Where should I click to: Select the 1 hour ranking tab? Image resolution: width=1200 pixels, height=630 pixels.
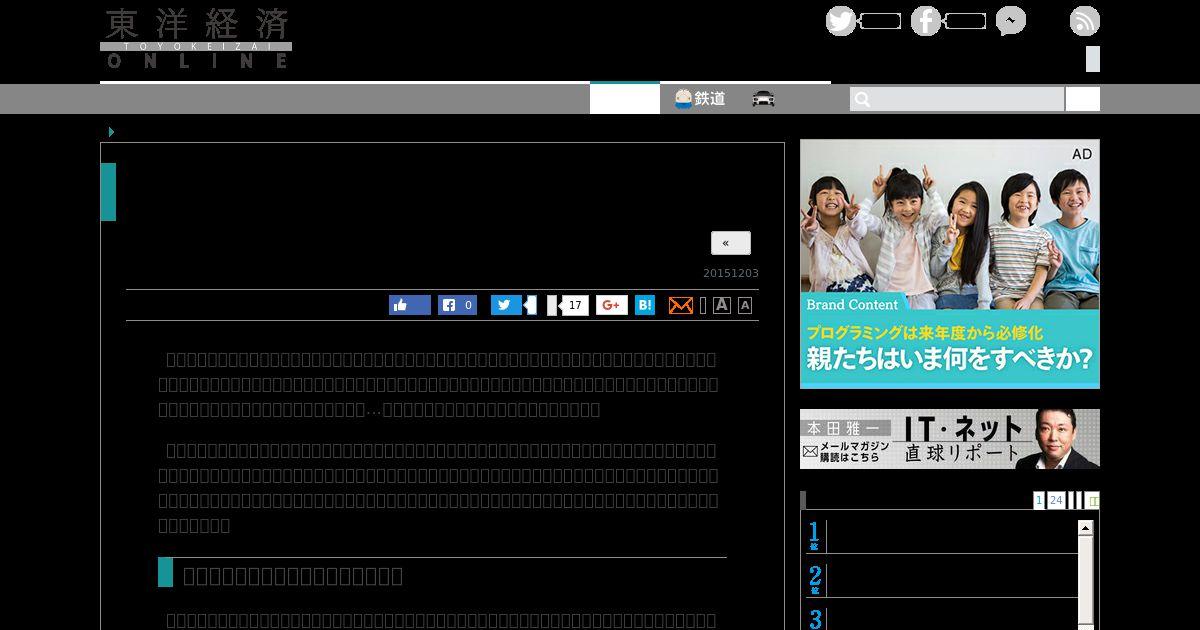pyautogui.click(x=1039, y=500)
